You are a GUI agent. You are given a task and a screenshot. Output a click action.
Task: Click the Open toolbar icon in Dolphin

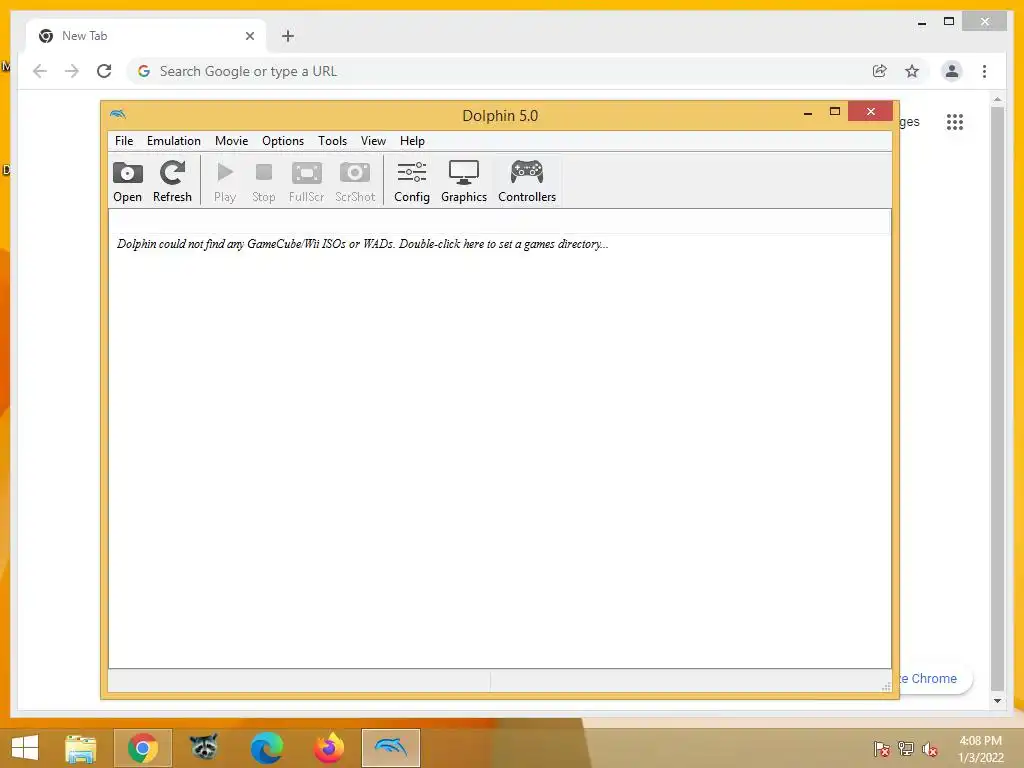[x=127, y=182]
